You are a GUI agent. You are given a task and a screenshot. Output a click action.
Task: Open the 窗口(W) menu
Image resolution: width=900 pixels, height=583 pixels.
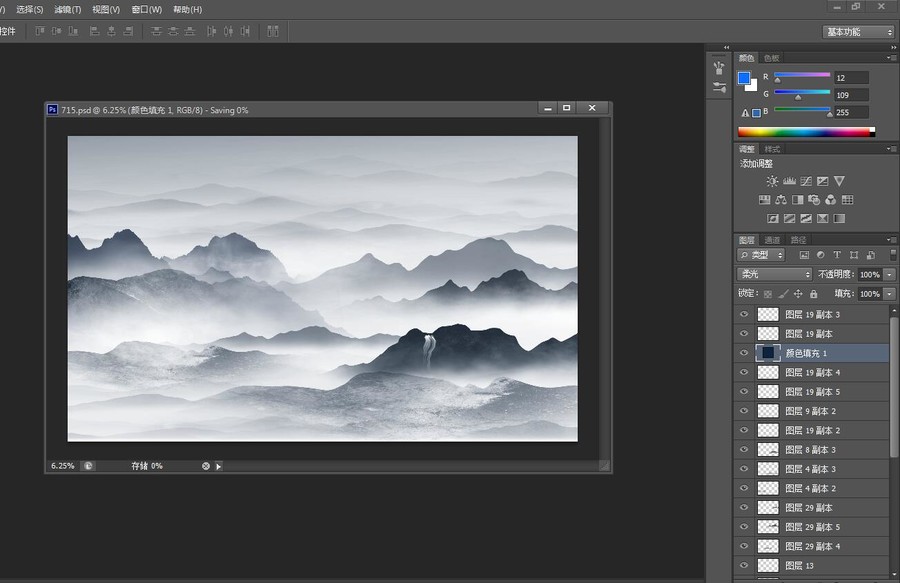tap(146, 9)
